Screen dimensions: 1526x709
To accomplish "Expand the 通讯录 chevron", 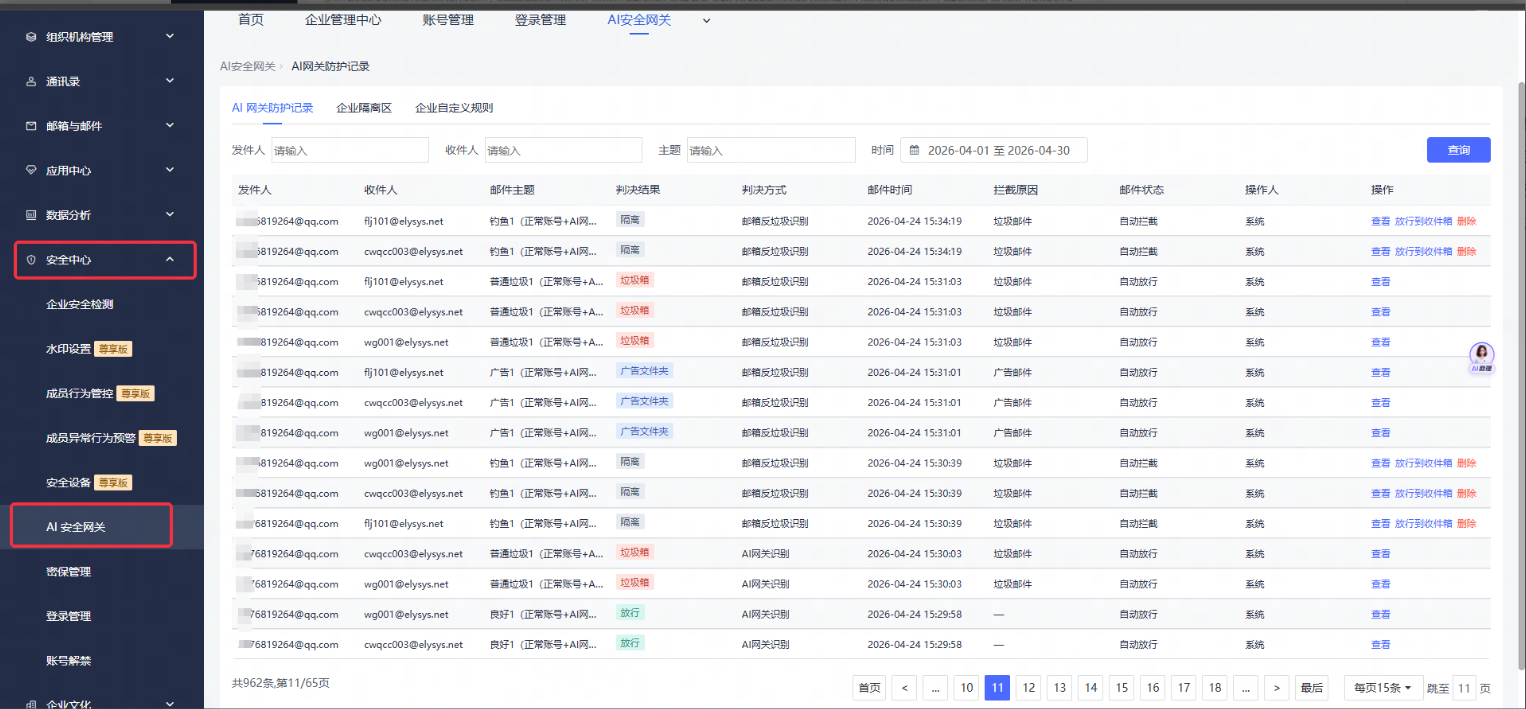I will pyautogui.click(x=170, y=81).
